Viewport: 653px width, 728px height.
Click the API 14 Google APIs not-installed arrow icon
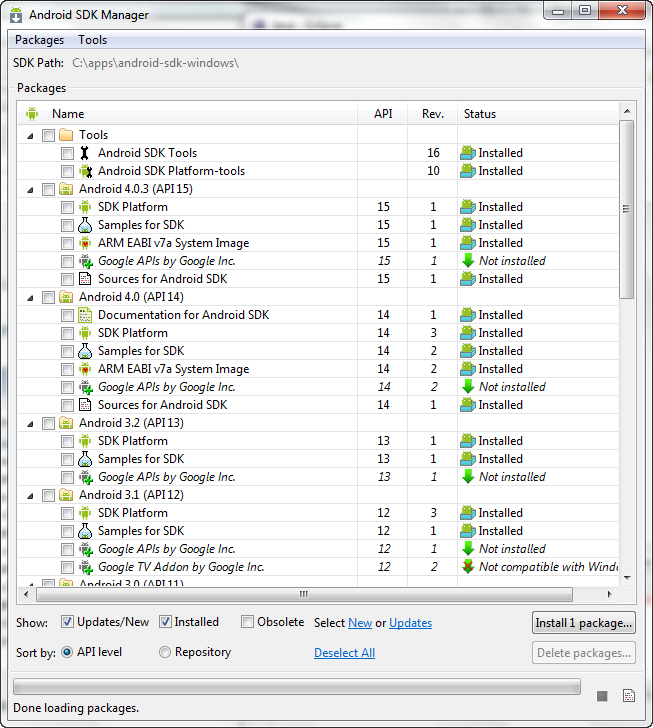click(468, 386)
